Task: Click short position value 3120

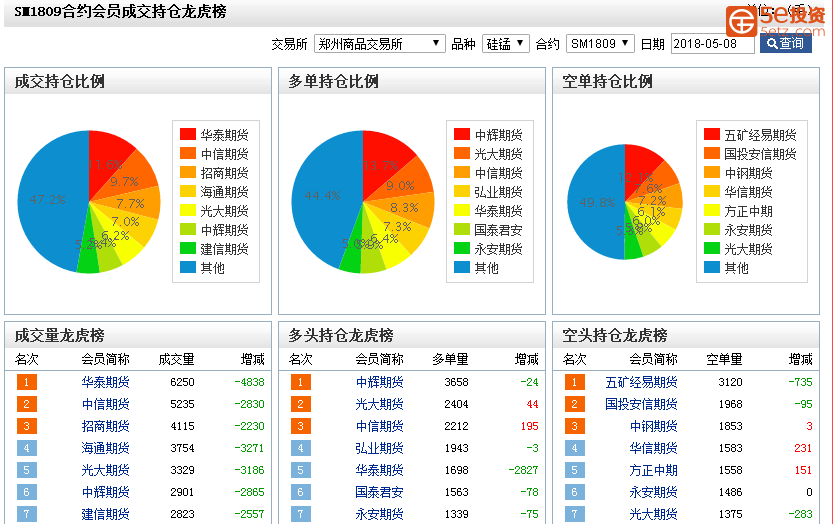Action: [730, 382]
